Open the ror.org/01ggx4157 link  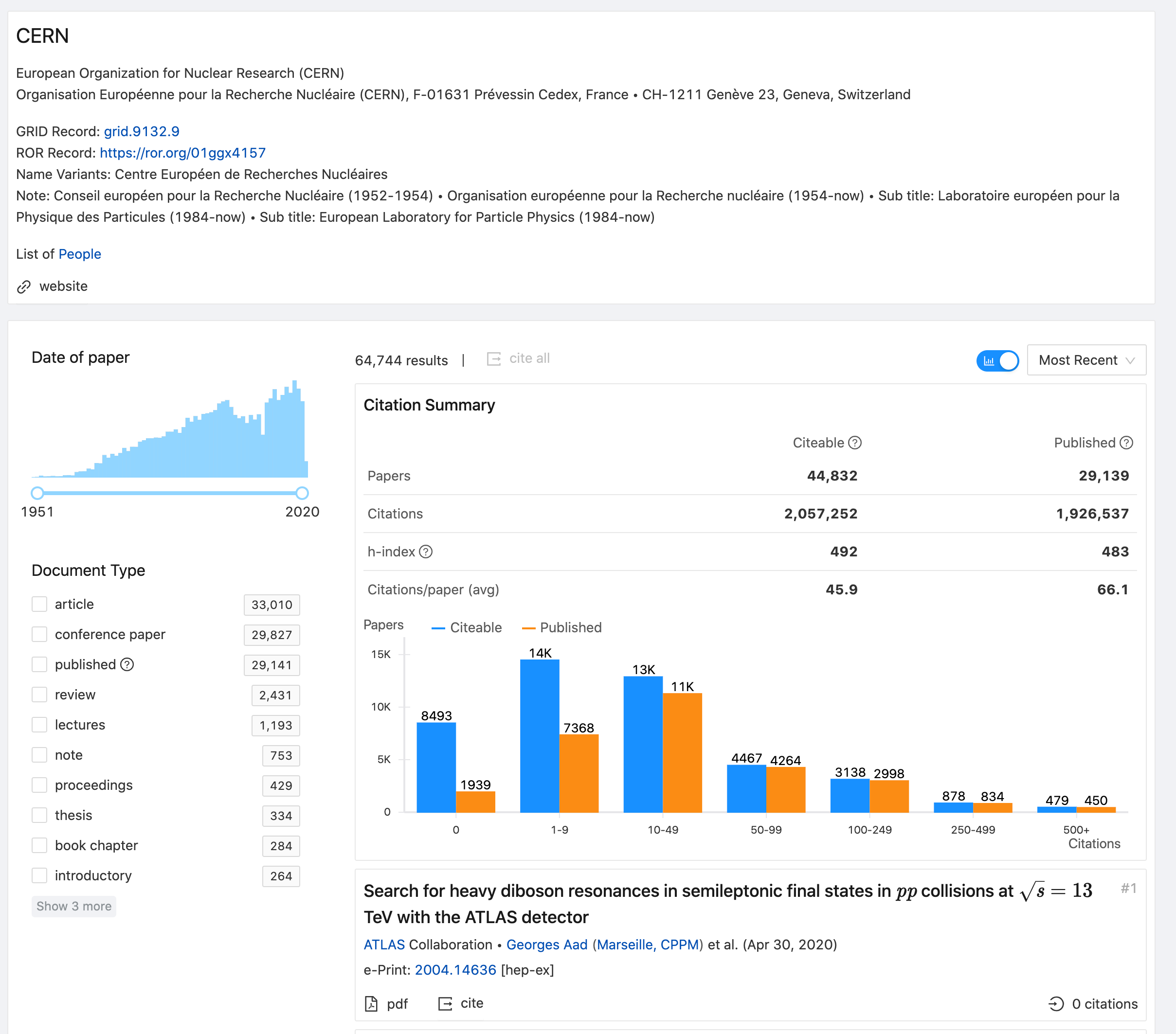pyautogui.click(x=183, y=153)
